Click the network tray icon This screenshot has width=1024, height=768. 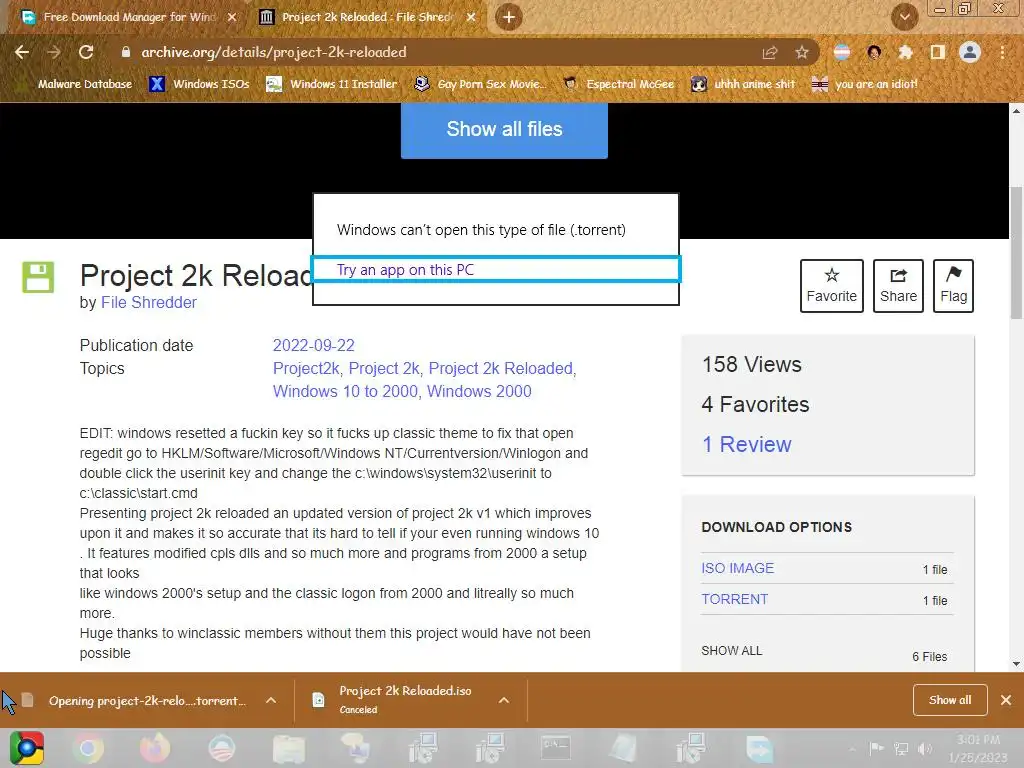[x=901, y=749]
